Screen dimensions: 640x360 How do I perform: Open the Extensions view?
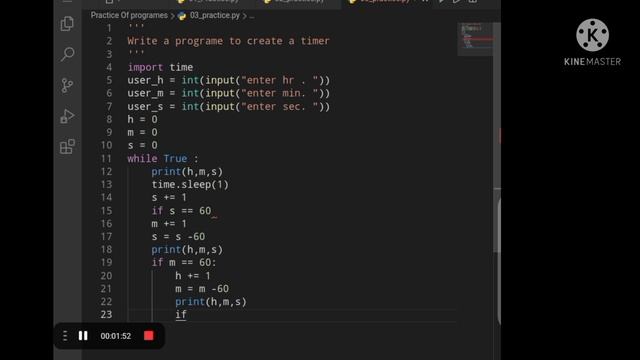point(67,147)
